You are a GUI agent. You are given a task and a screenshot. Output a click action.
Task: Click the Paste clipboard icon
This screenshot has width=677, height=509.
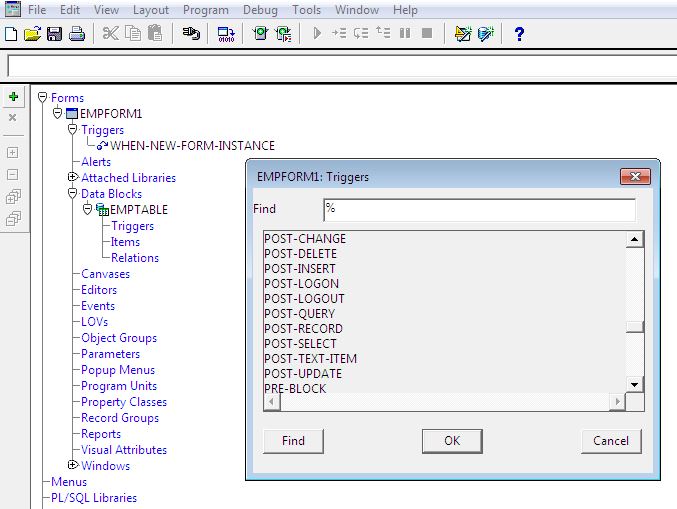[155, 34]
